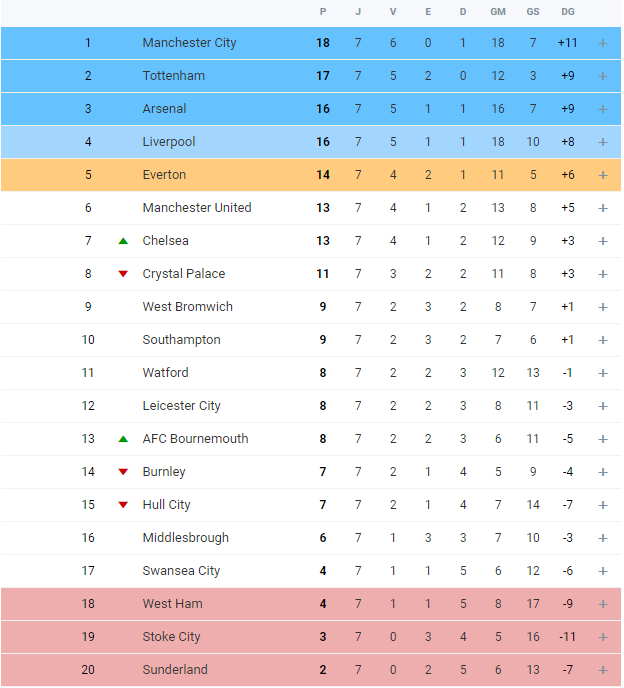Click AFC Bournemouth green up arrow
The height and width of the screenshot is (688, 624).
pos(123,439)
